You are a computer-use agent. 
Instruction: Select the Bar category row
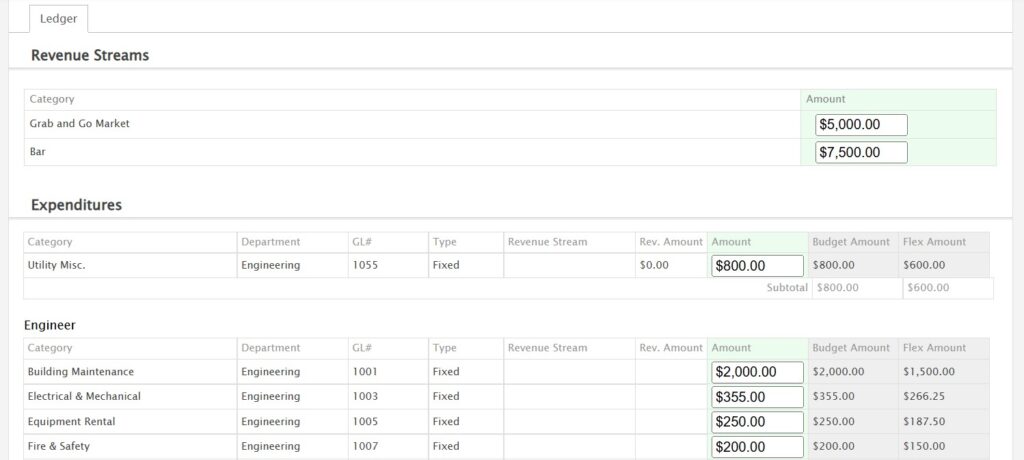38,152
